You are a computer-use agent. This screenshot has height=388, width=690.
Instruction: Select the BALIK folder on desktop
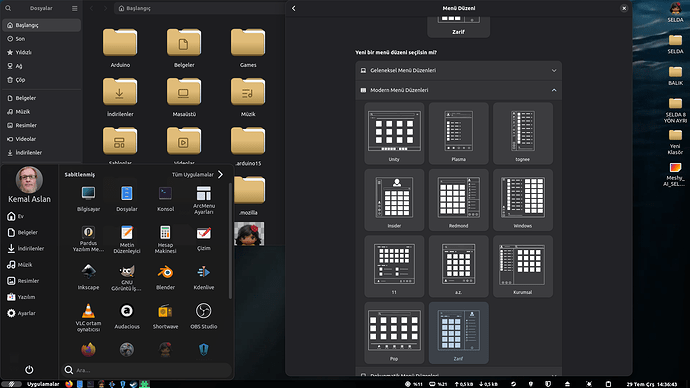(675, 76)
